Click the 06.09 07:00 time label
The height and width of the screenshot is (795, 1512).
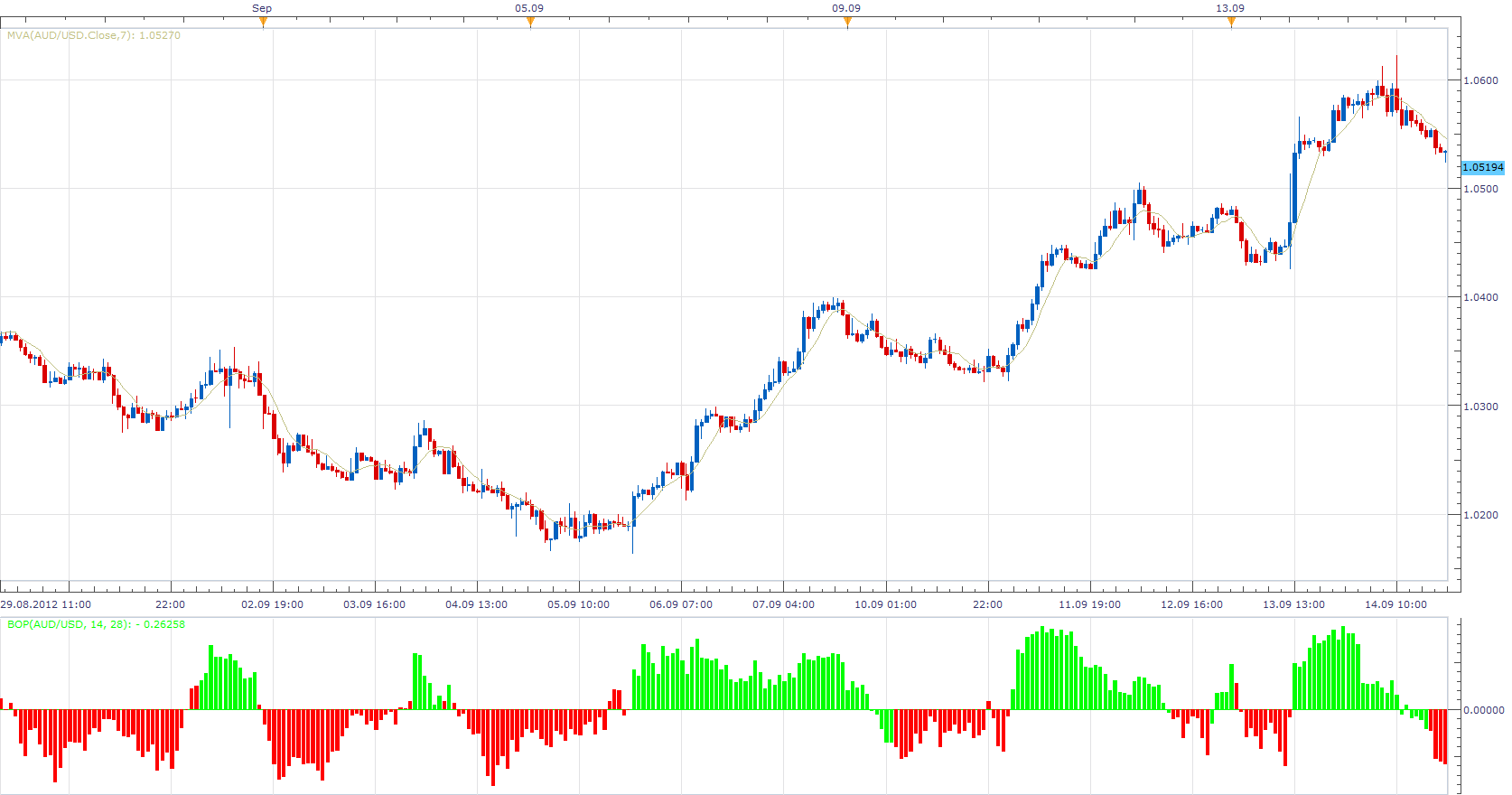coord(681,604)
